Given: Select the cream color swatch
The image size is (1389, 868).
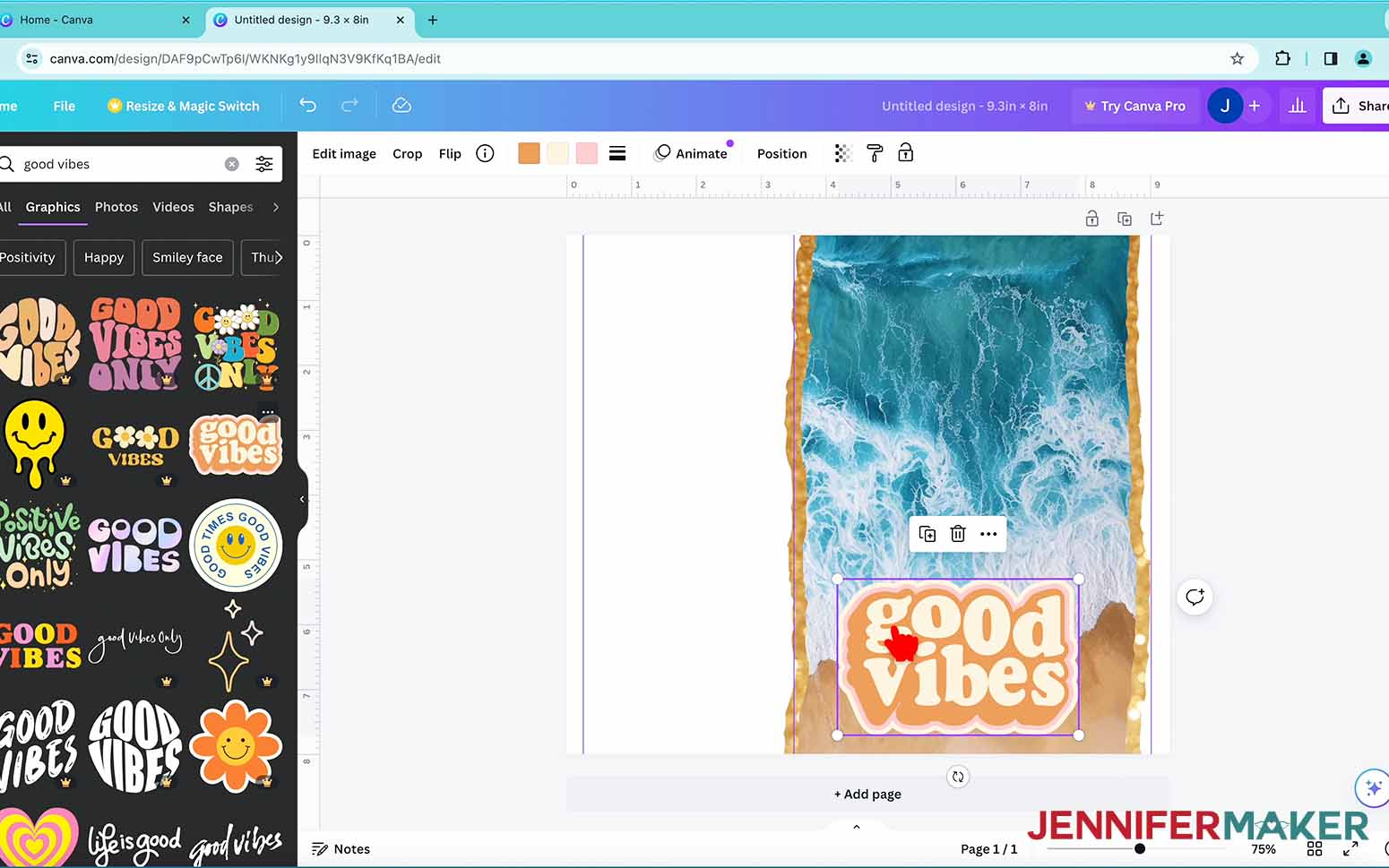Looking at the screenshot, I should (557, 153).
